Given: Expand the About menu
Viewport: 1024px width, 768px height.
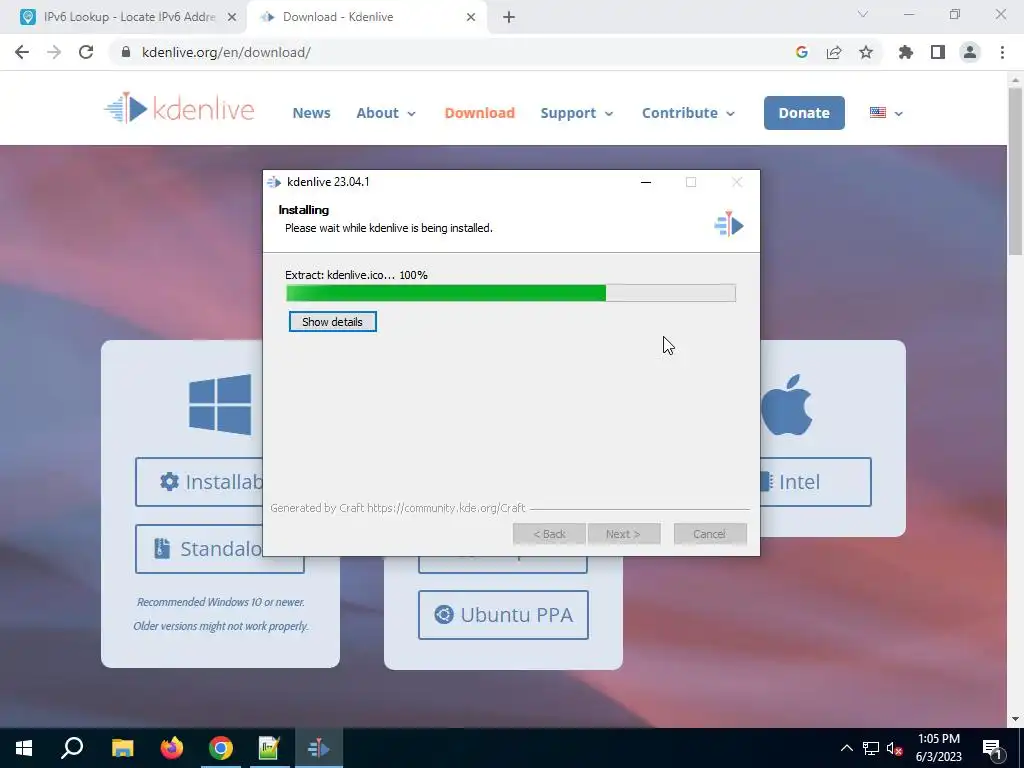Looking at the screenshot, I should 386,113.
